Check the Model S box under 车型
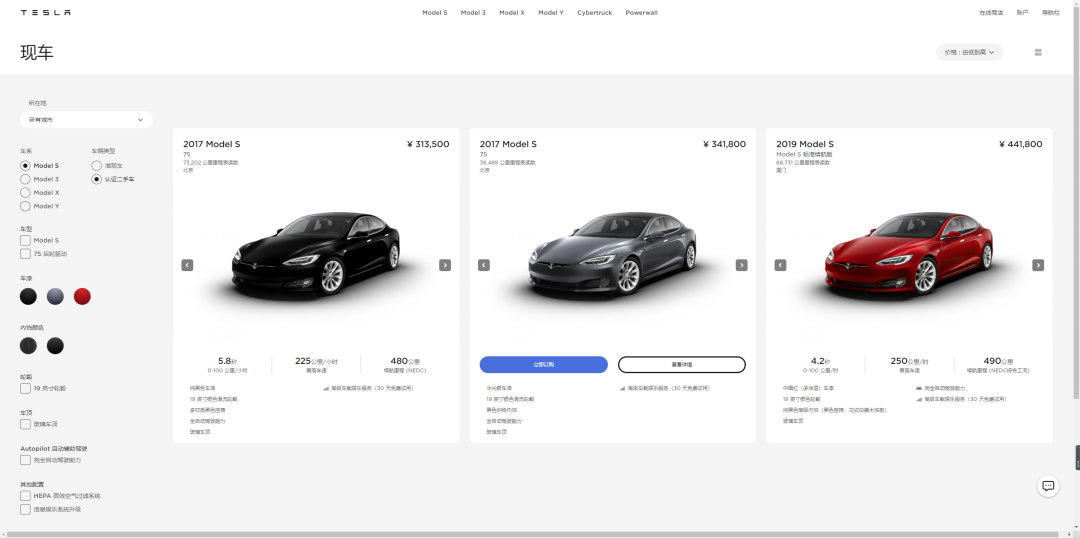 coord(25,240)
